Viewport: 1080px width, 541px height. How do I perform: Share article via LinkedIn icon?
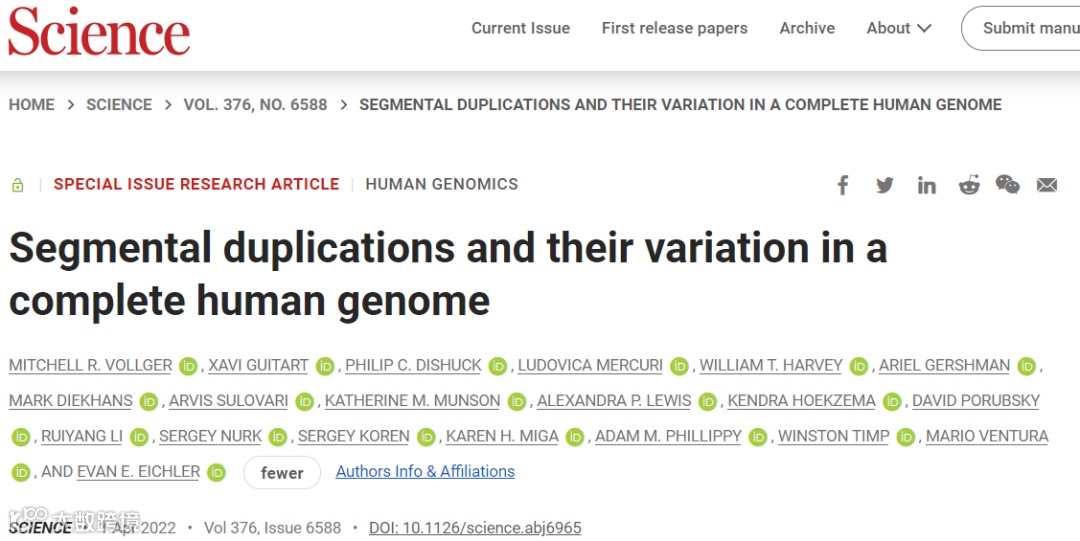click(927, 185)
